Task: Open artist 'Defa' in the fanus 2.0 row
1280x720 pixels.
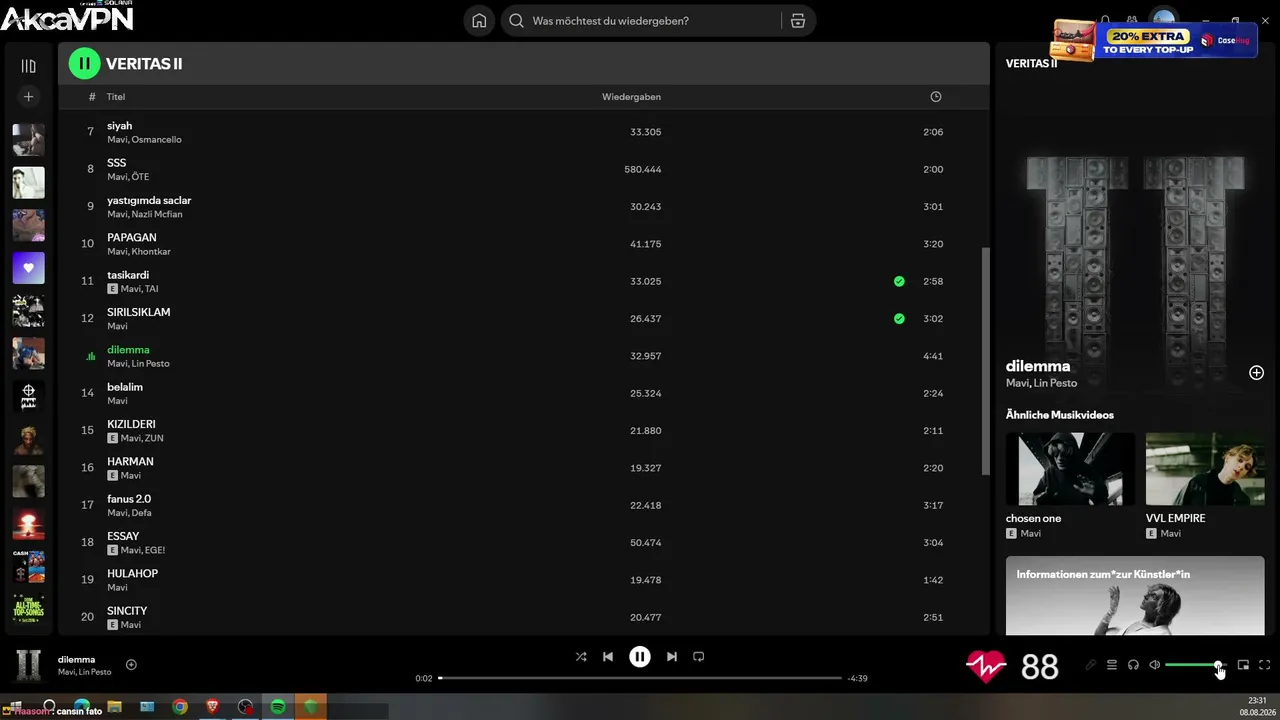Action: [142, 513]
